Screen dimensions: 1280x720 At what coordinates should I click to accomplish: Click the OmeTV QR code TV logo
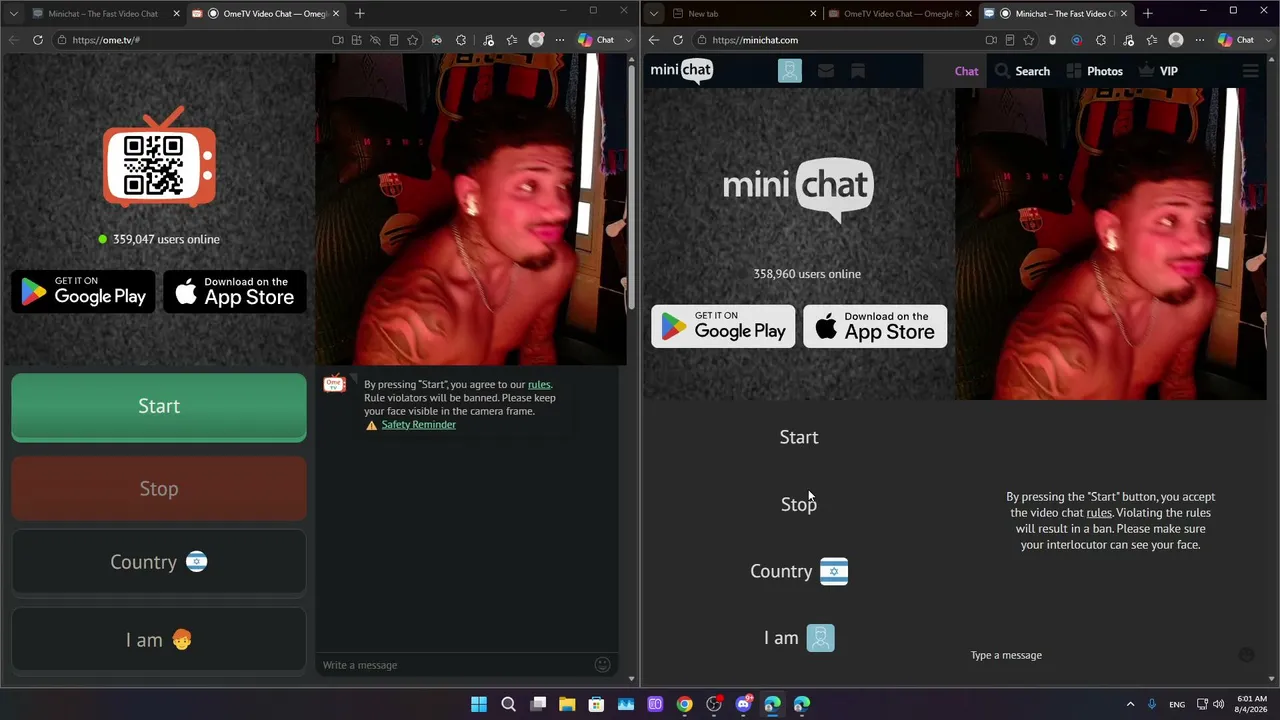[159, 157]
